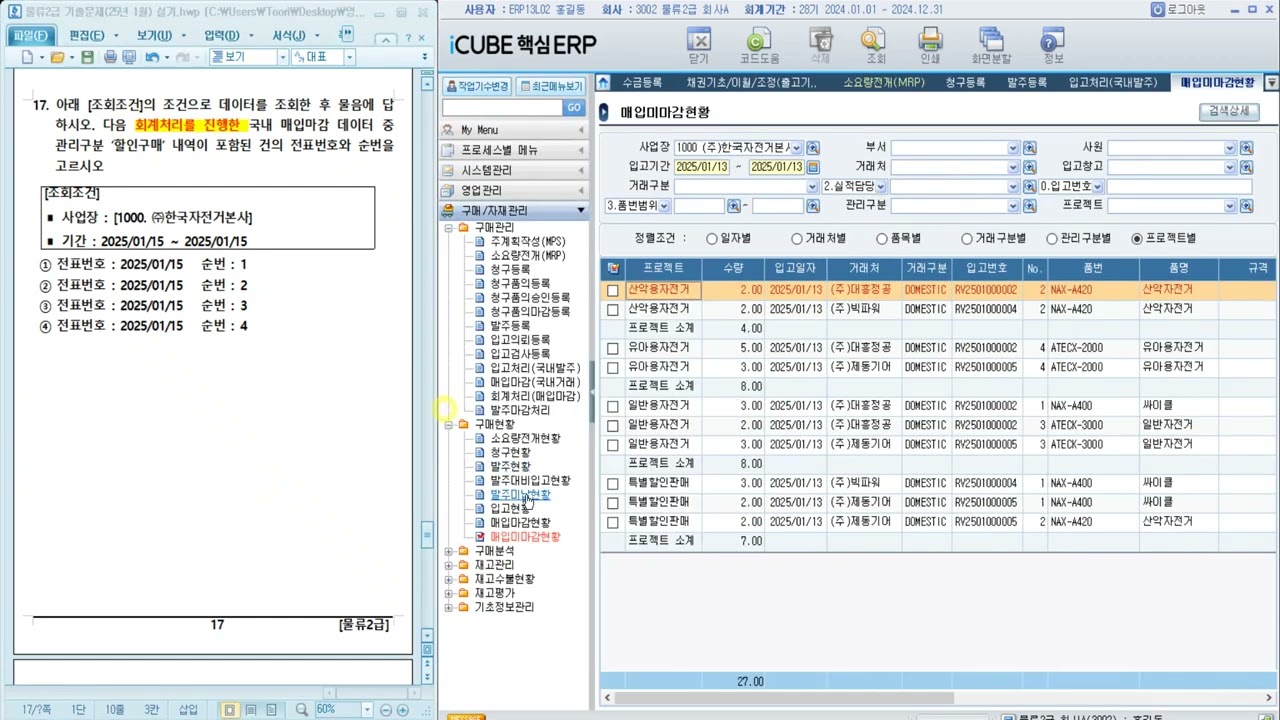This screenshot has height=720, width=1280.
Task: Click zoom in plus icon in HWP status bar
Action: pos(402,710)
